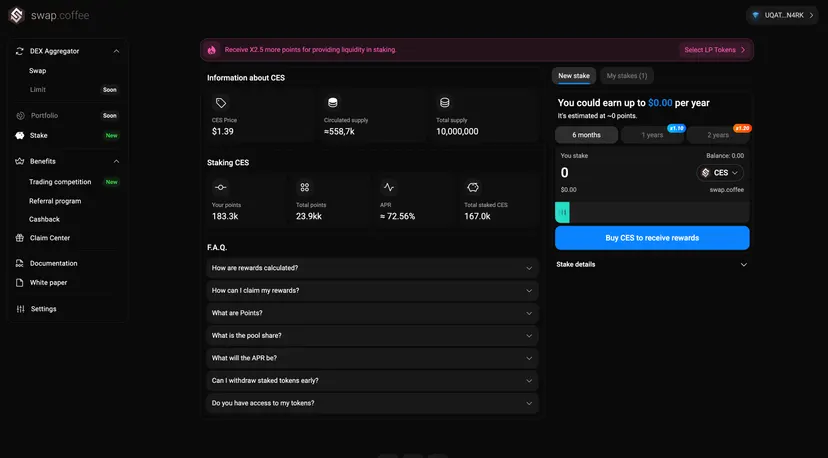Click the CES token logo in selector
The width and height of the screenshot is (828, 458).
(x=705, y=173)
